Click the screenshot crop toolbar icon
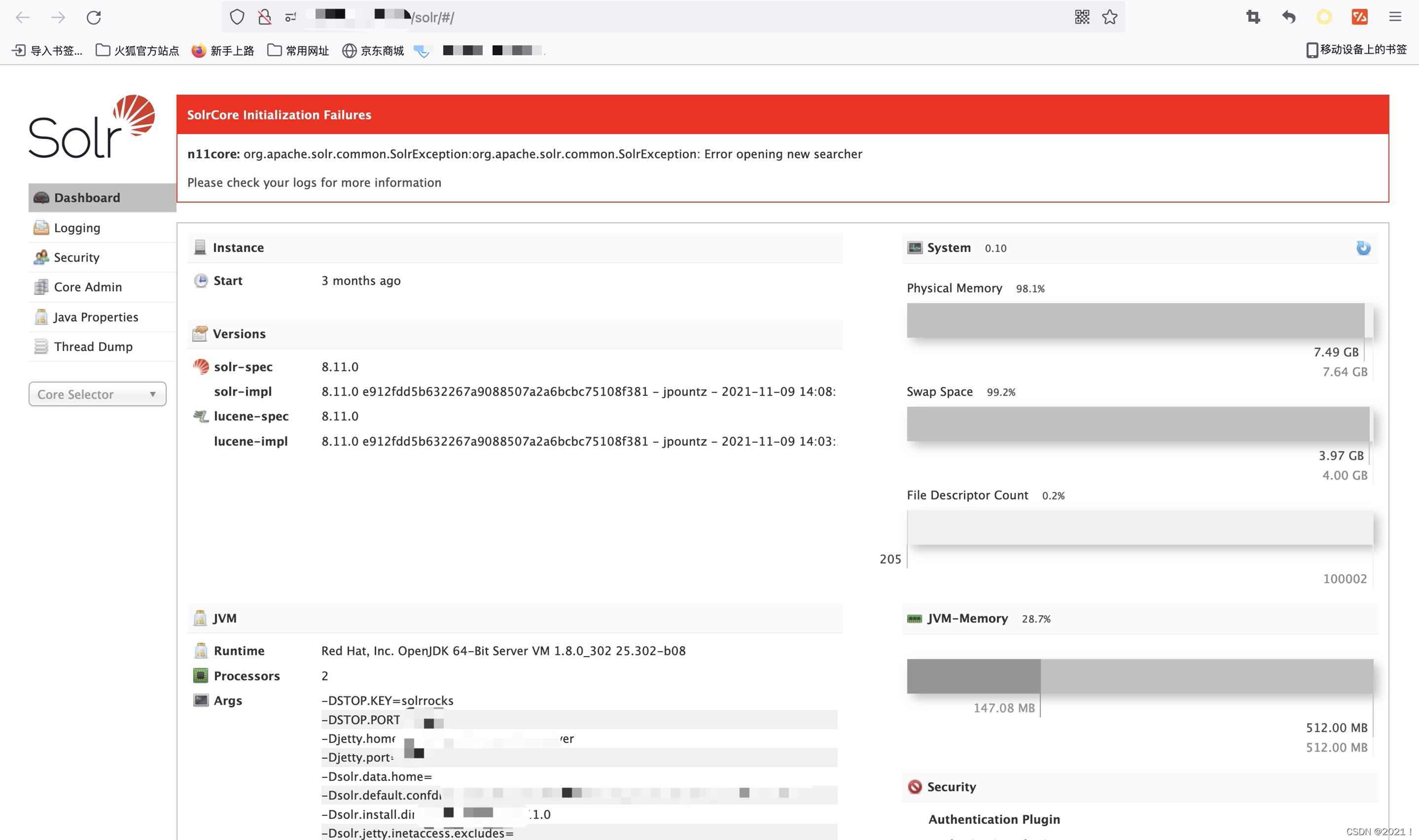Image resolution: width=1419 pixels, height=840 pixels. (x=1253, y=17)
